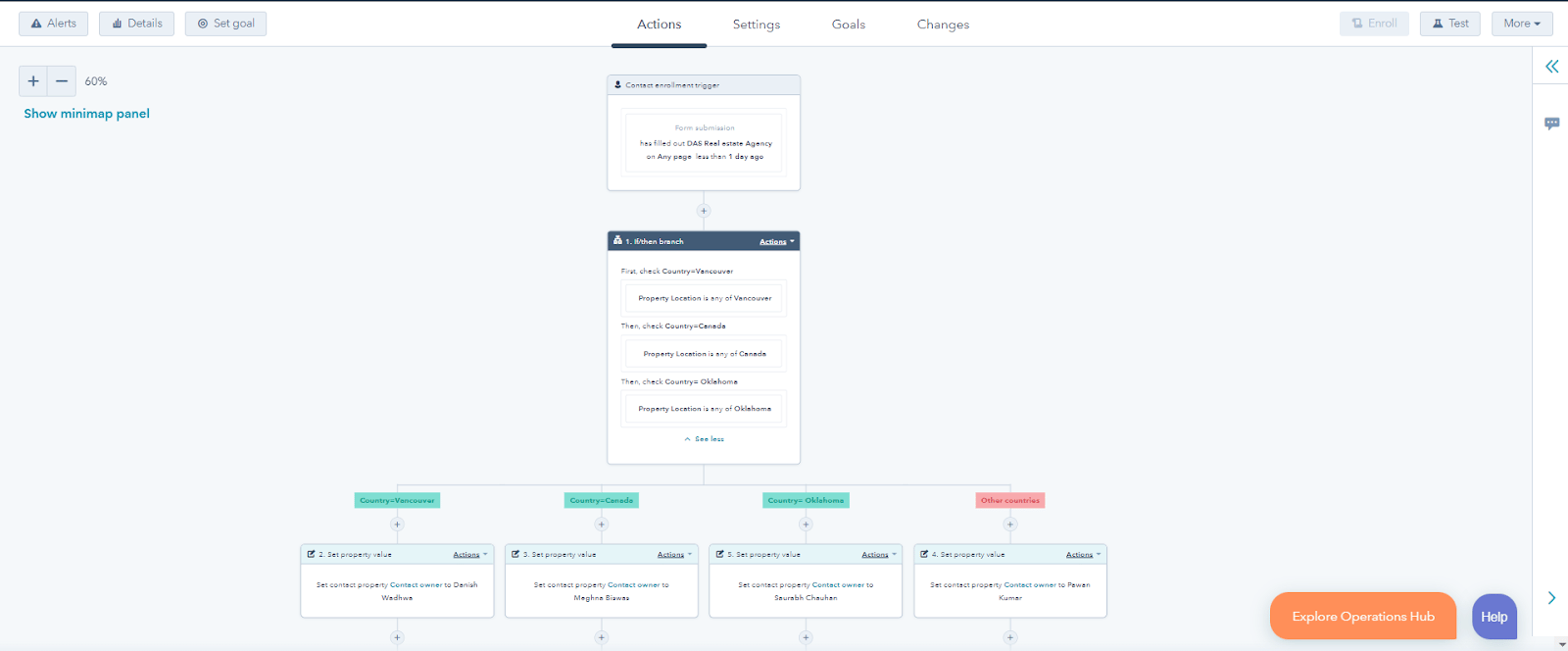Expand the right panel chevron arrow
The image size is (1568, 651).
[1551, 598]
